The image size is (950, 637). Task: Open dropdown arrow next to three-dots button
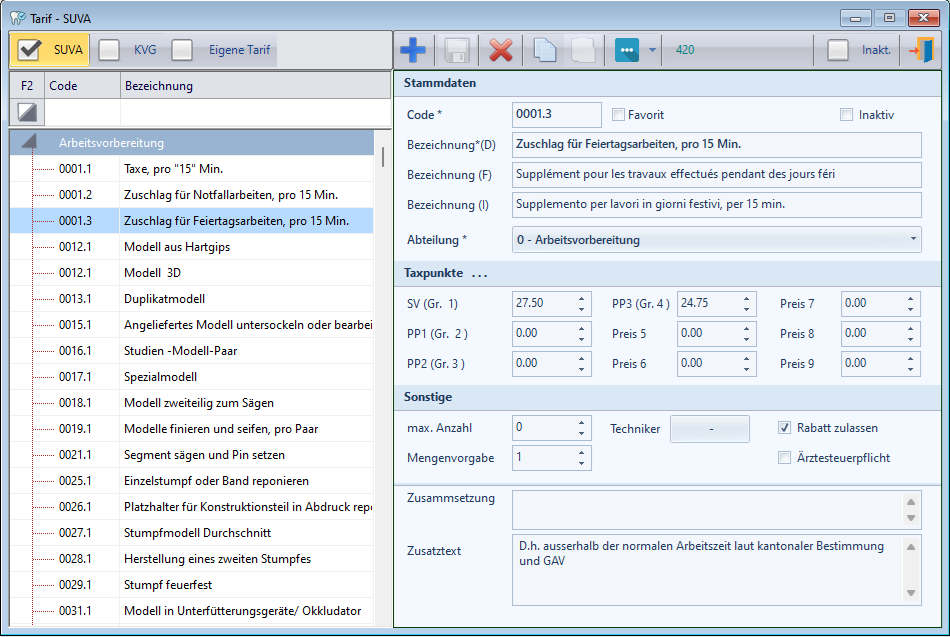point(652,50)
